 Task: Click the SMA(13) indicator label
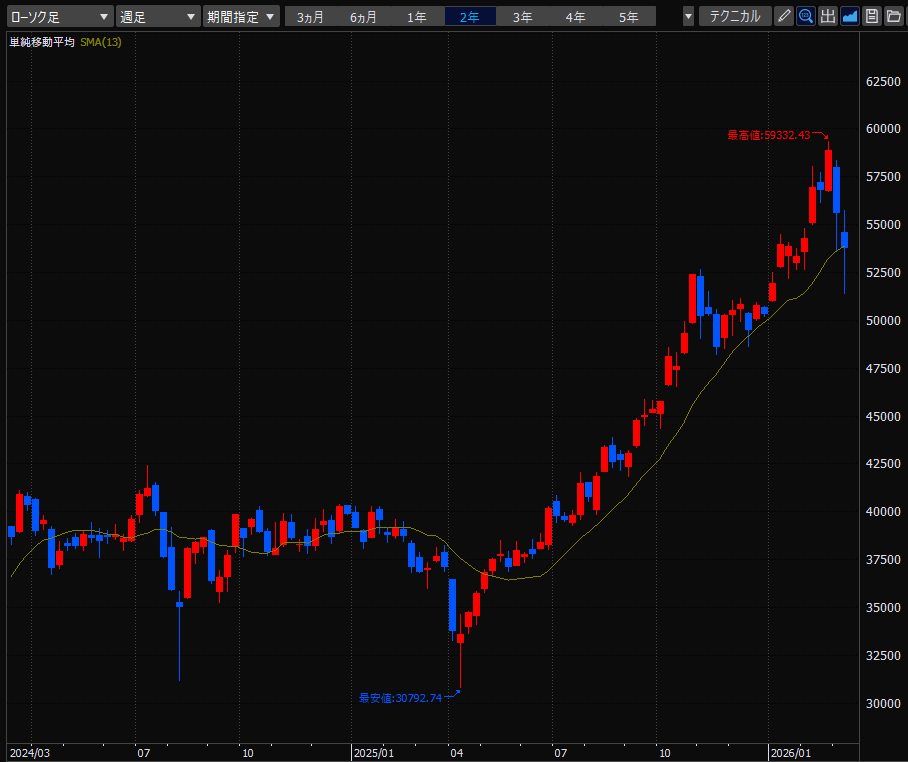pos(101,42)
